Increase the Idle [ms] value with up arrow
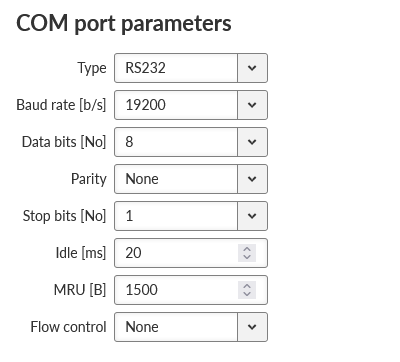Screen dimensions: 400x362 [247, 249]
